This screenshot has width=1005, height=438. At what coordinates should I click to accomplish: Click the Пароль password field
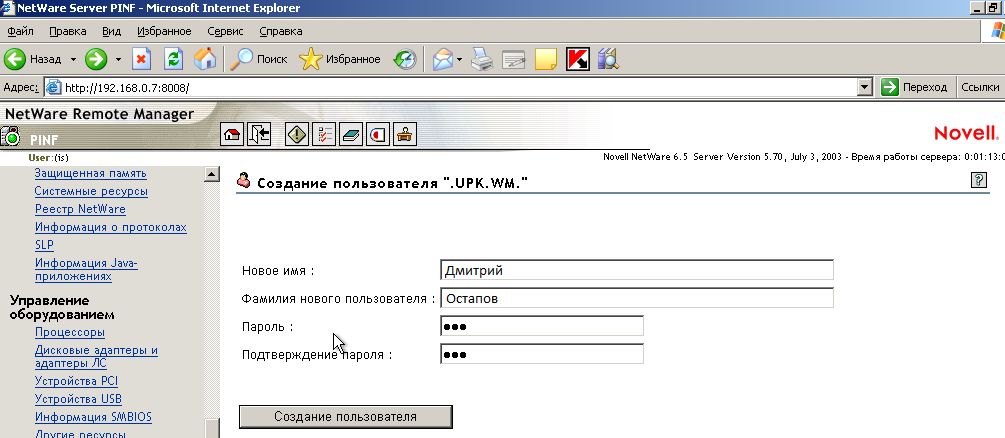pyautogui.click(x=542, y=326)
